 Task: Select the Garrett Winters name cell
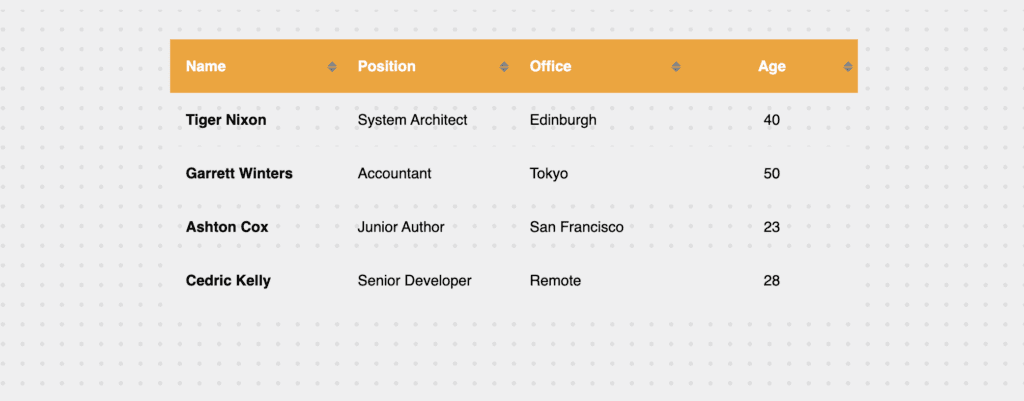[x=239, y=174]
